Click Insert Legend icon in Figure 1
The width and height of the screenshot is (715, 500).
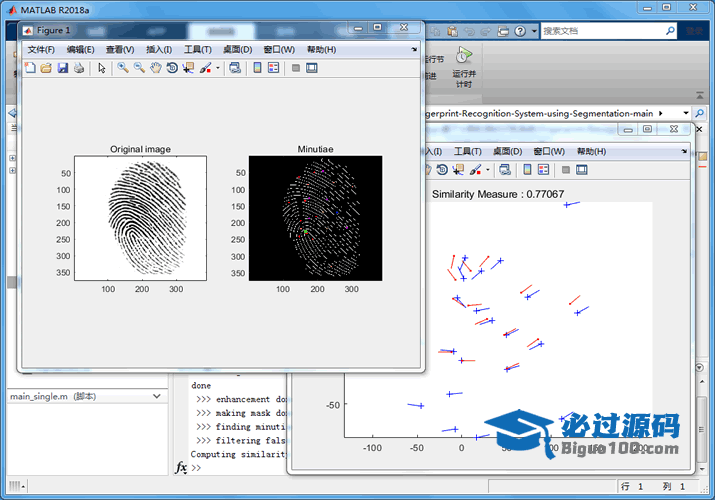(x=273, y=68)
